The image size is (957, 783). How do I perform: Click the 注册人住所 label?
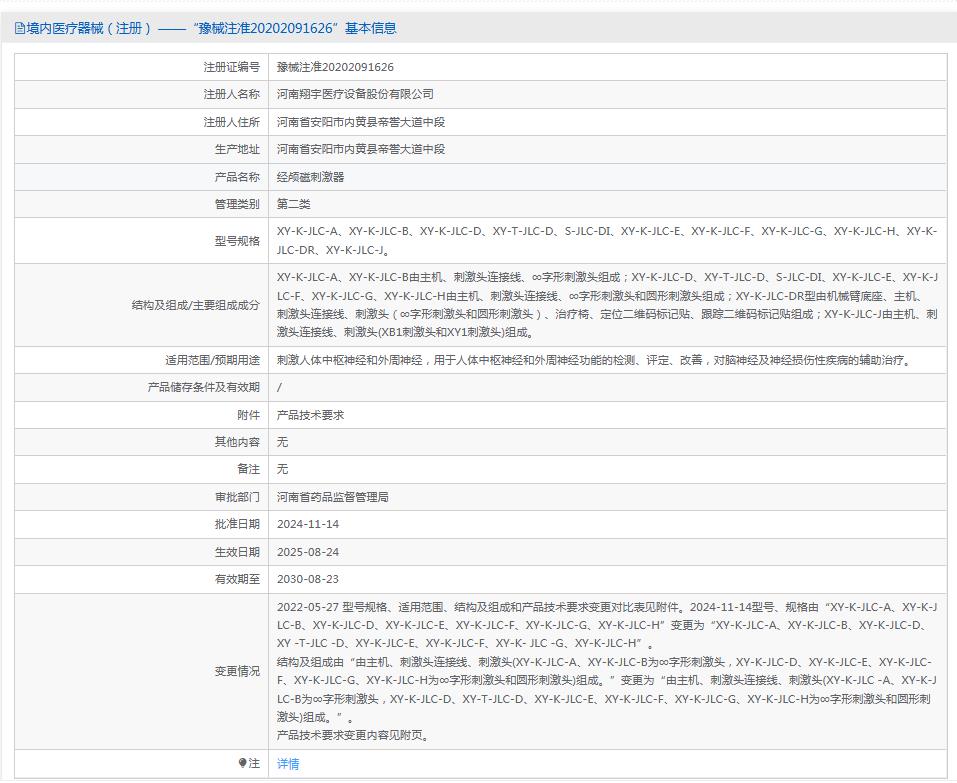tap(232, 122)
